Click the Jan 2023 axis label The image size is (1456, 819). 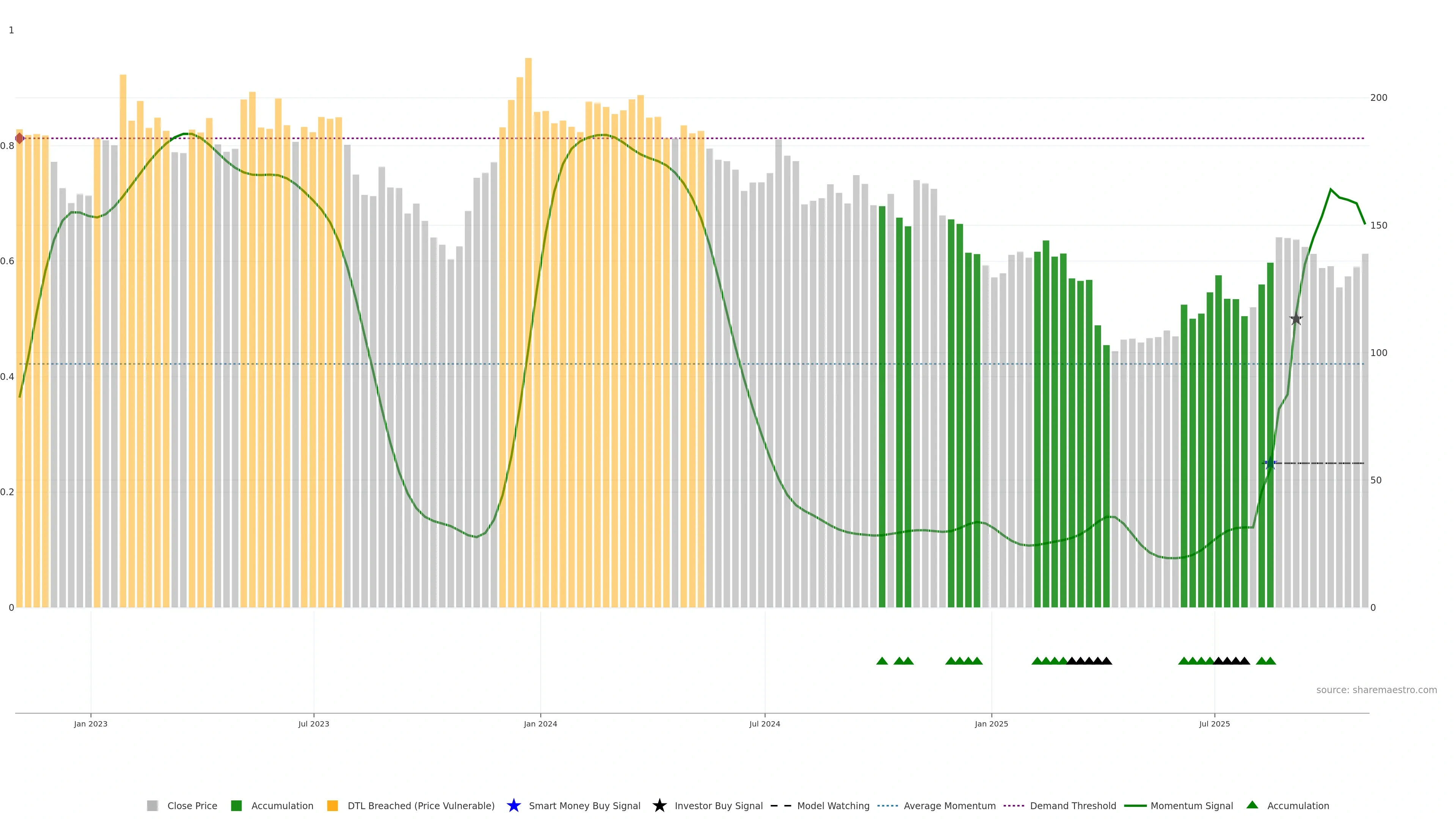pos(91,723)
